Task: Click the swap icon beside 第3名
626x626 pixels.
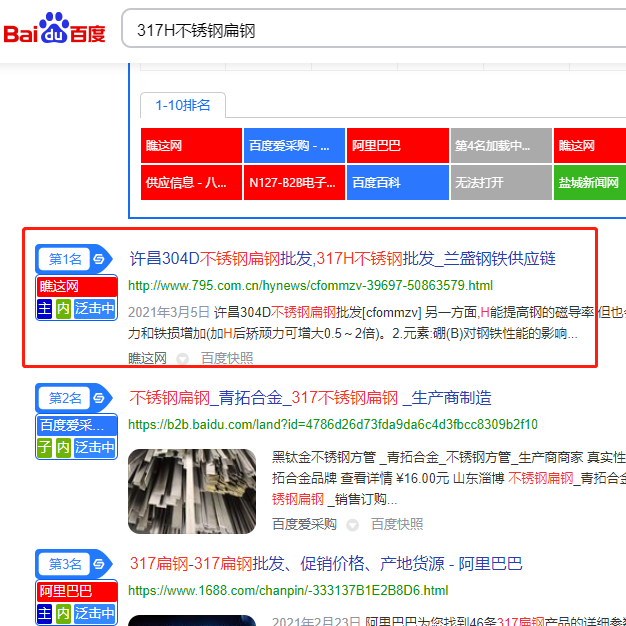Action: point(99,564)
